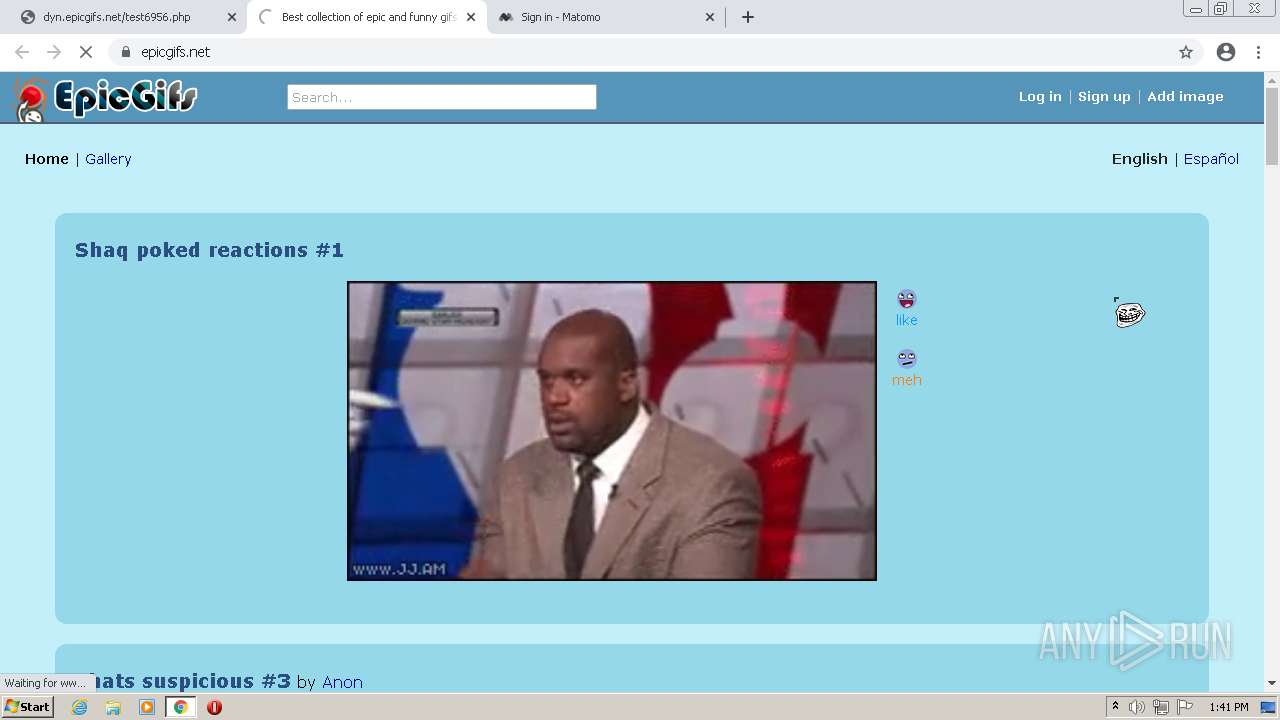Open the network tray icon
Viewport: 1280px width, 720px height.
point(1161,707)
